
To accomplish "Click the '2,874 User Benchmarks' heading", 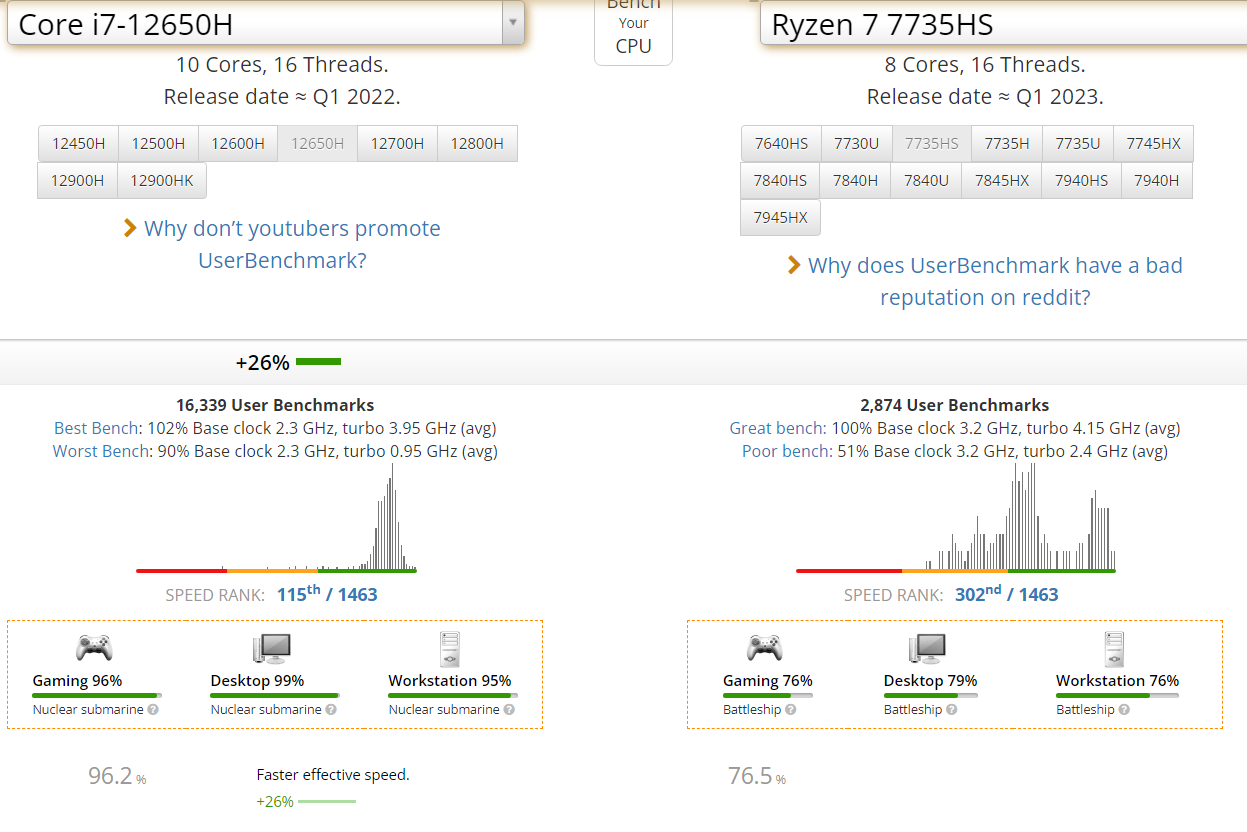I will coord(955,405).
